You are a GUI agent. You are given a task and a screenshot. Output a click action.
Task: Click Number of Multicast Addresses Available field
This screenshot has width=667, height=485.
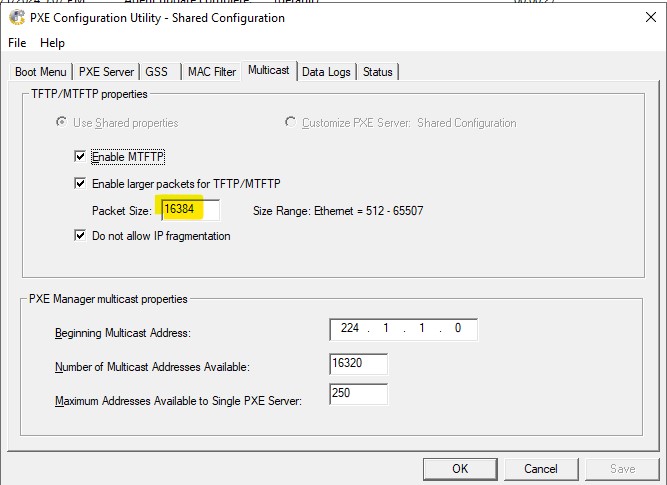click(358, 364)
